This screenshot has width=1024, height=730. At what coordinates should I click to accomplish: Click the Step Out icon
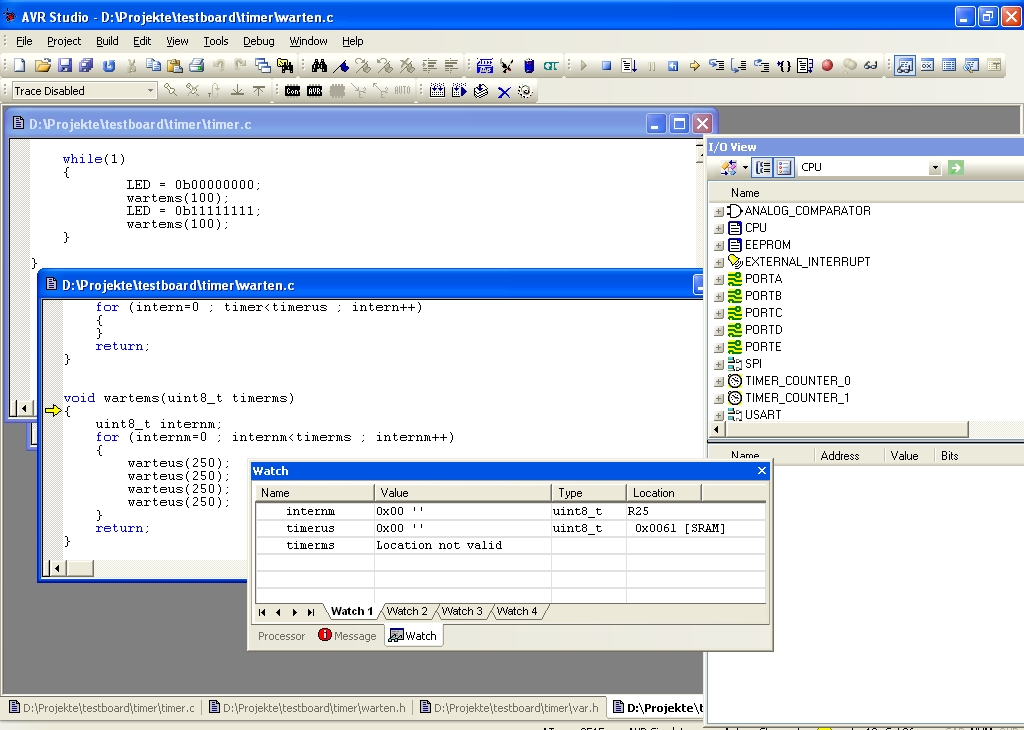click(761, 65)
